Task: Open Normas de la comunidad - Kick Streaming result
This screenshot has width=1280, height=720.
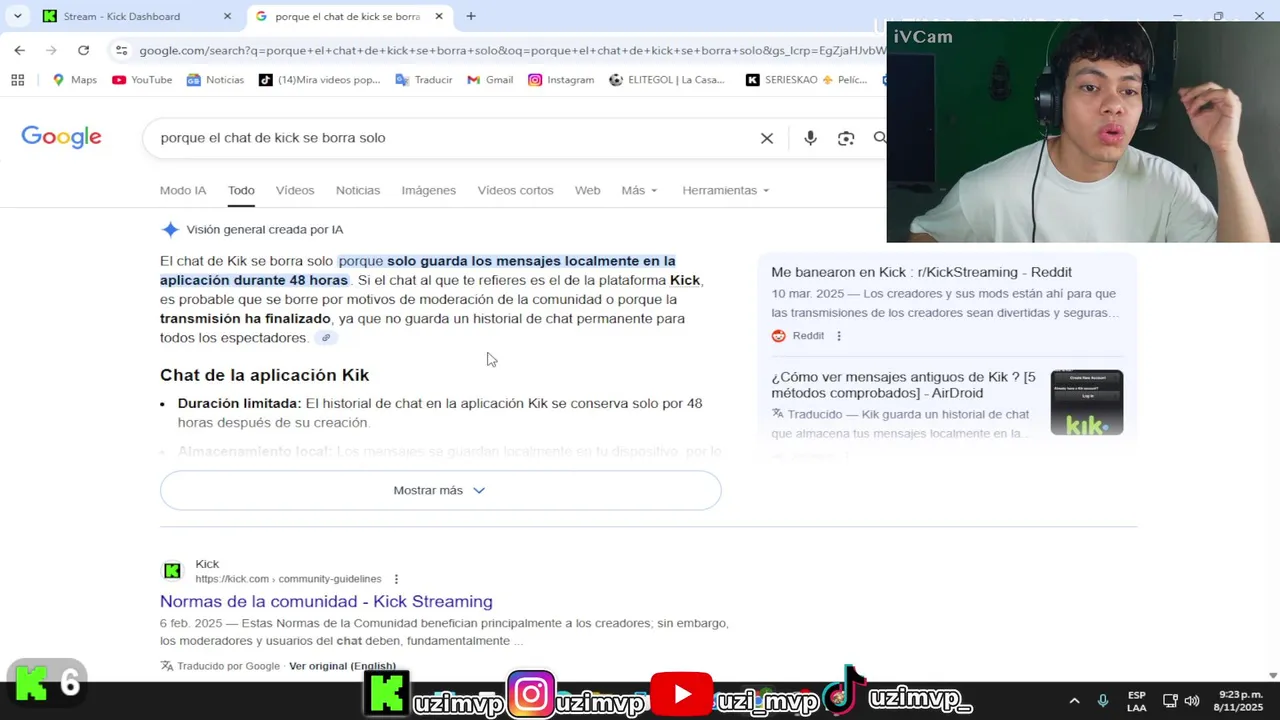Action: pyautogui.click(x=326, y=601)
